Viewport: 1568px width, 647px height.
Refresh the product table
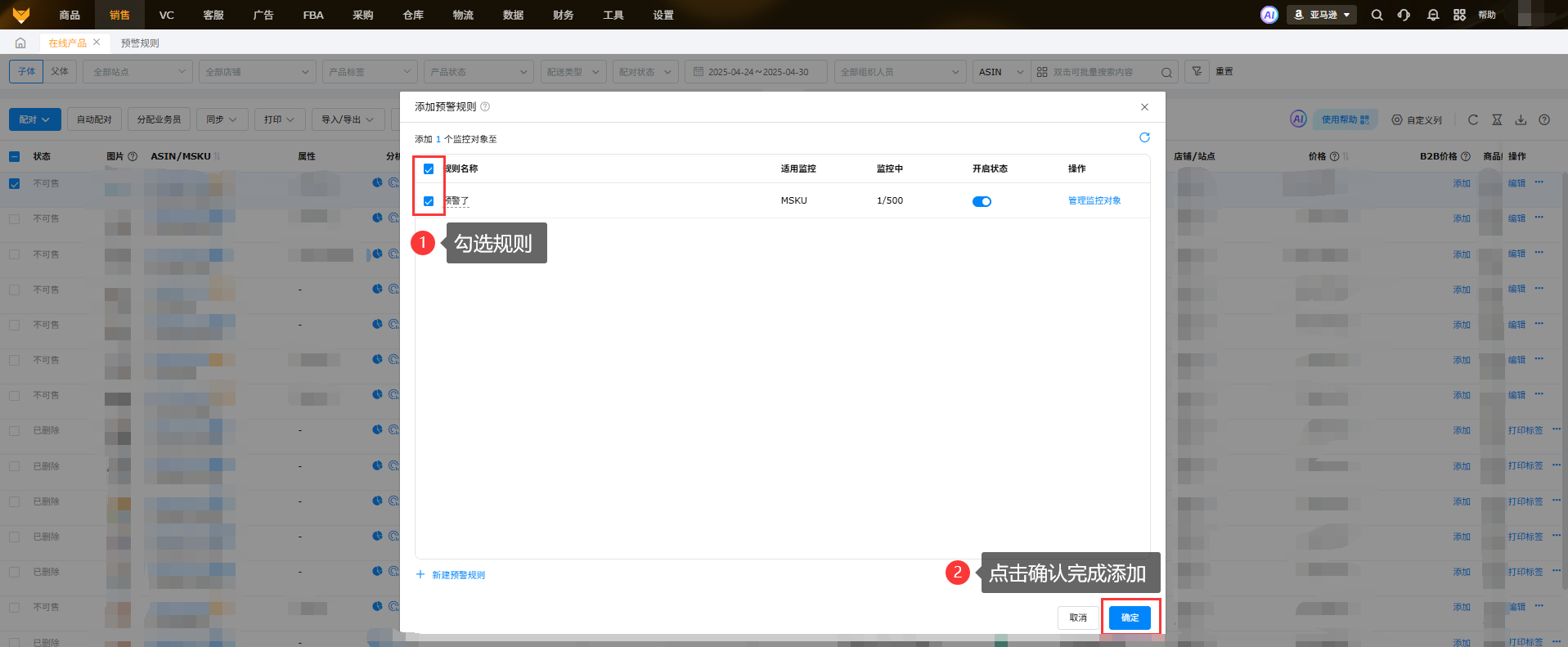(1473, 119)
